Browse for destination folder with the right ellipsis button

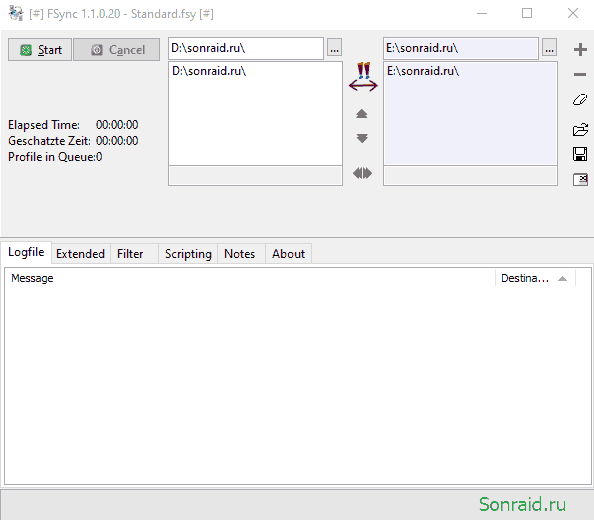pos(549,48)
